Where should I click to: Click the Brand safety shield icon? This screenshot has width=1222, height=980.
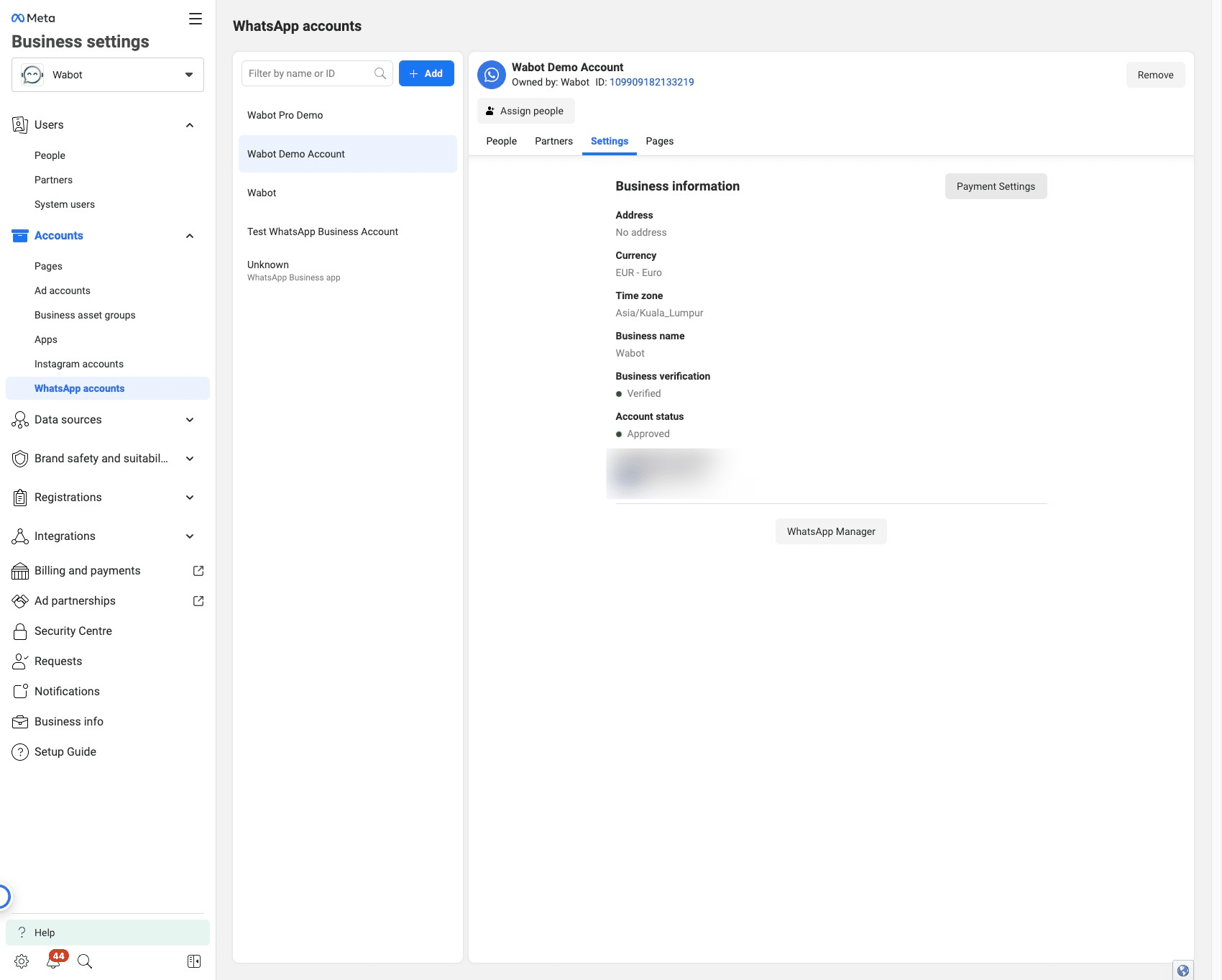pos(20,459)
